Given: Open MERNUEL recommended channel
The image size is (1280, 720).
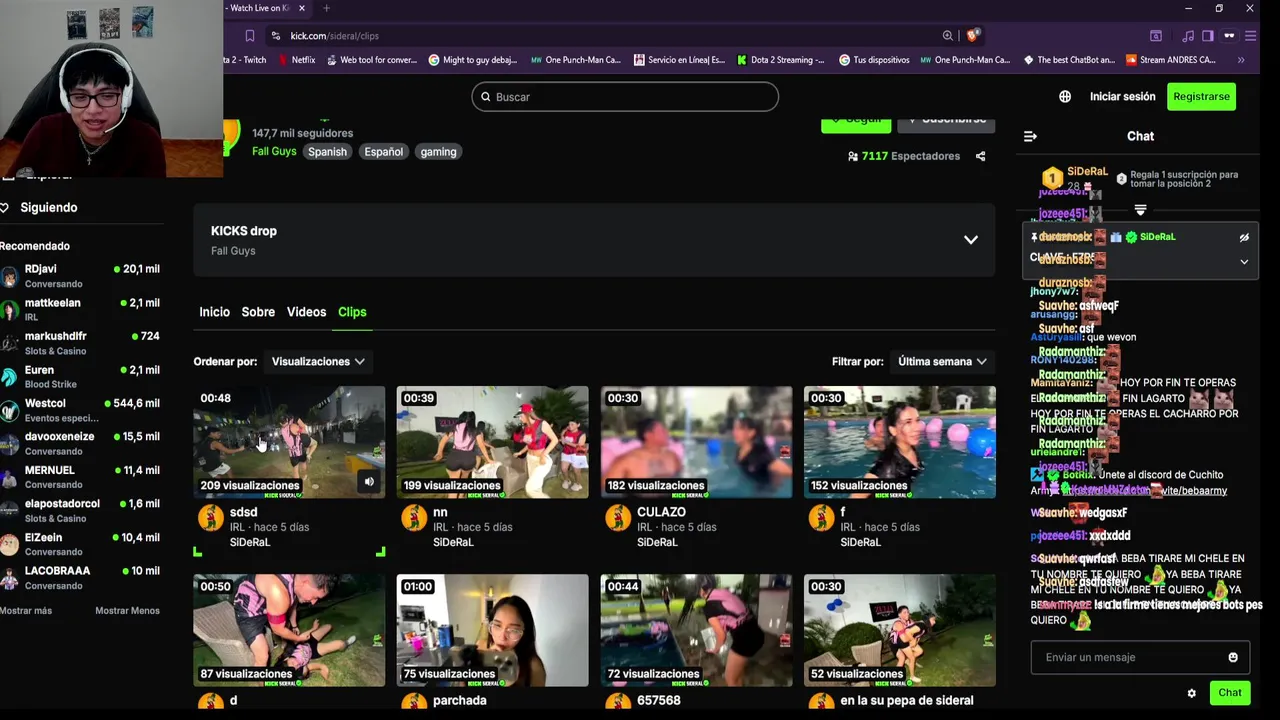Looking at the screenshot, I should [x=81, y=477].
